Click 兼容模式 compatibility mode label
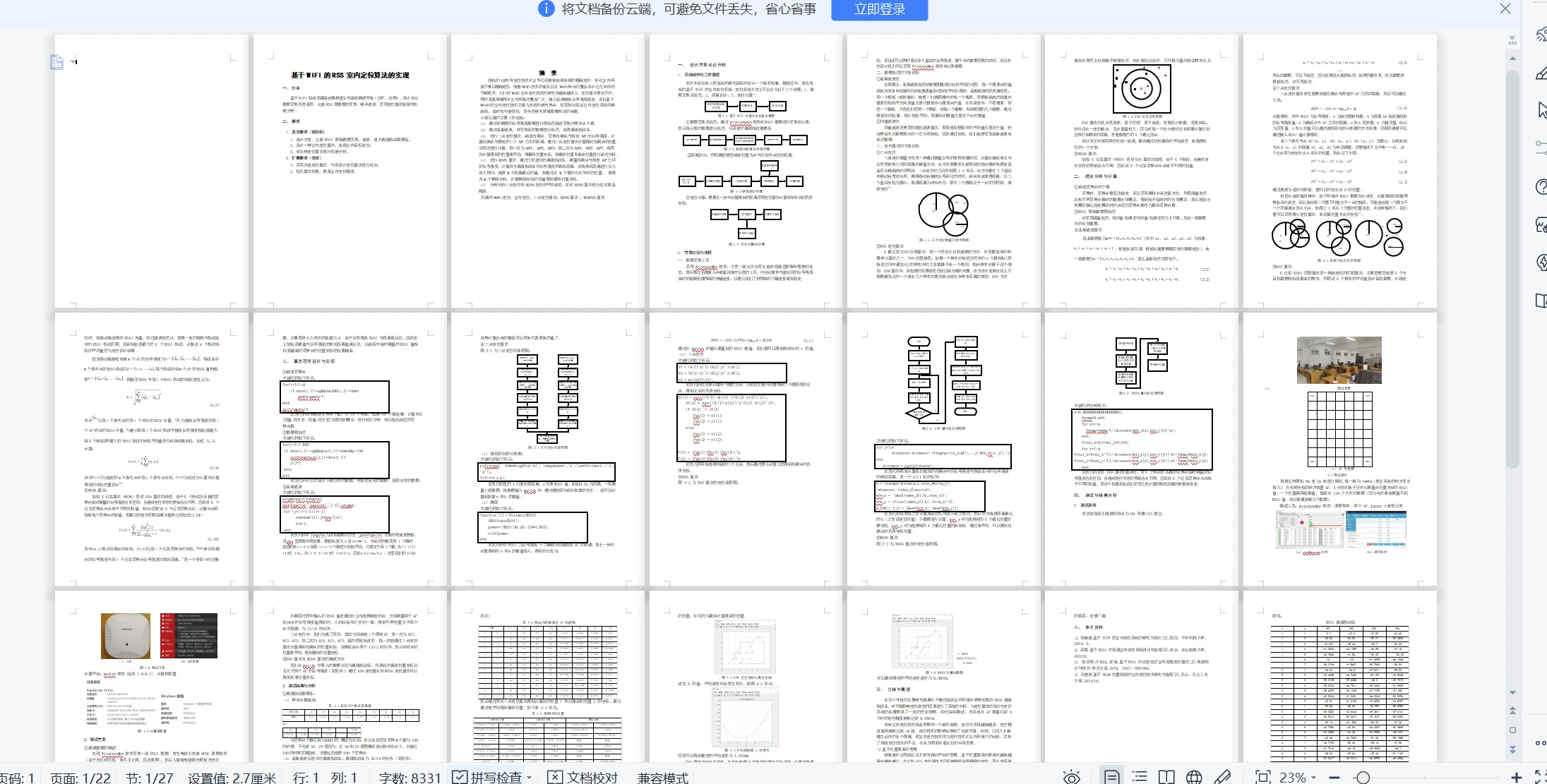Screen dimensions: 1547x784 click(x=662, y=777)
